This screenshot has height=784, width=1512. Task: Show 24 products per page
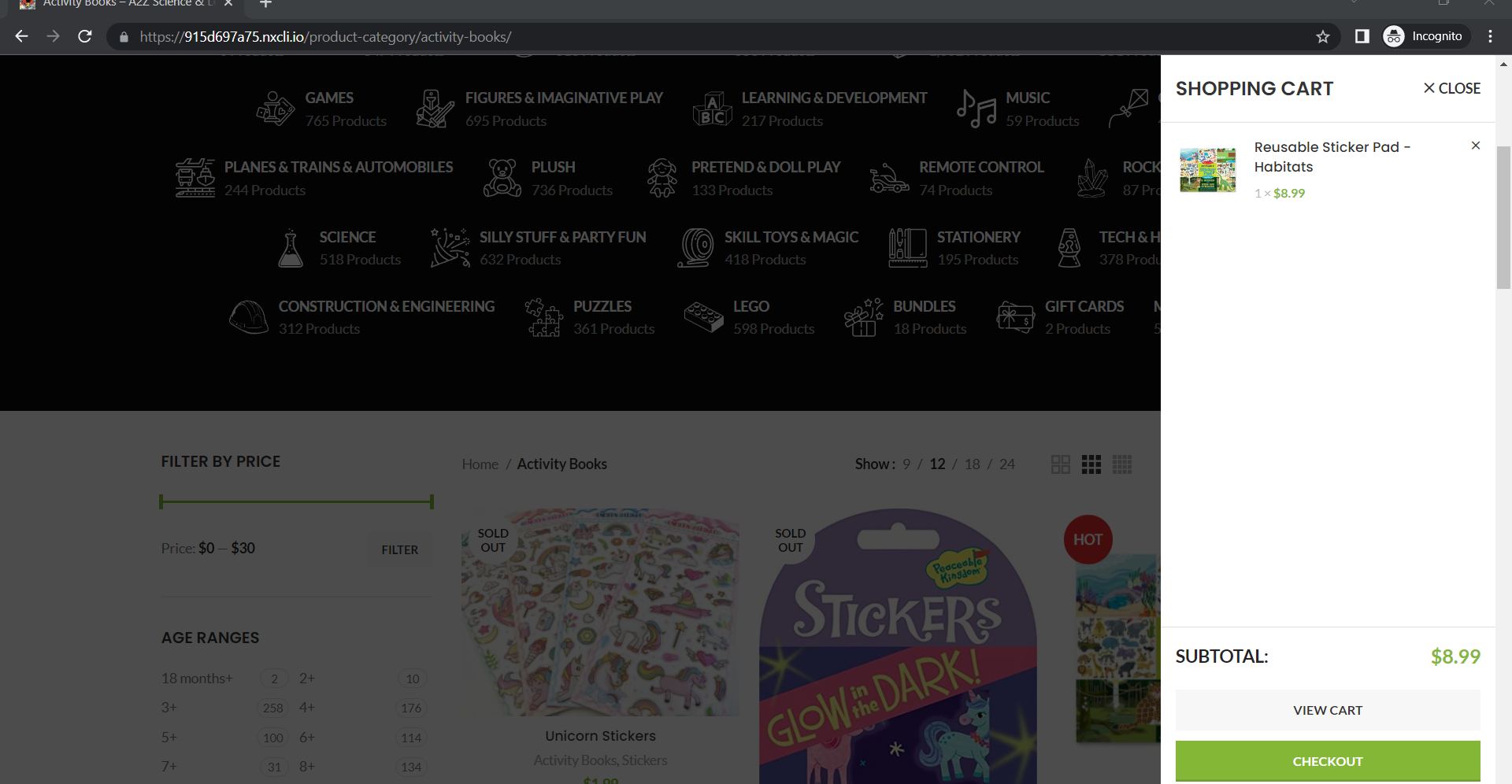pos(1007,464)
